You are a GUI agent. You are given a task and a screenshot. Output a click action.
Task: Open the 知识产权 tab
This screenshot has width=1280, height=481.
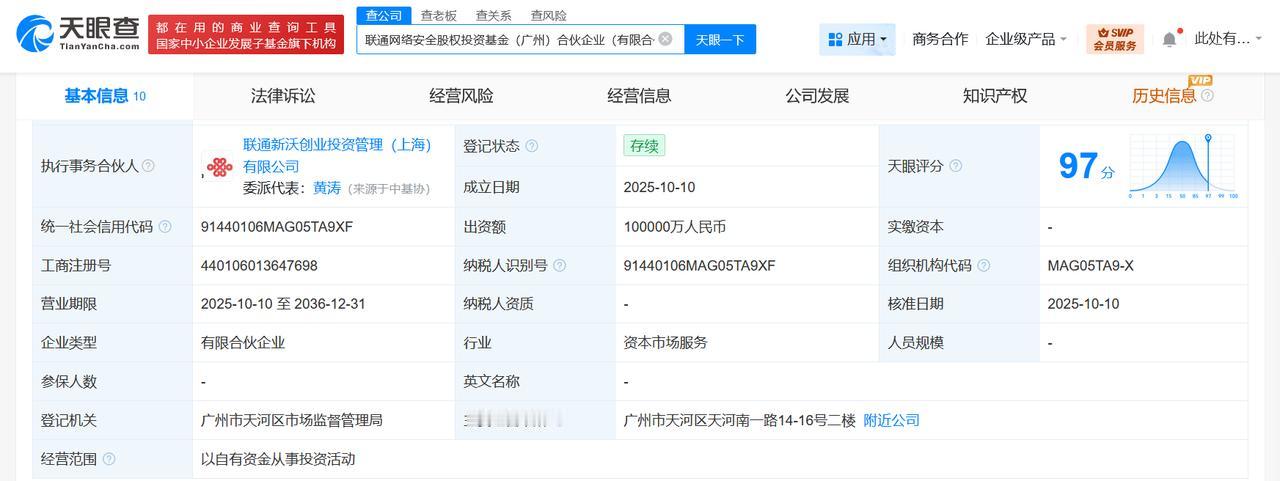[x=995, y=96]
